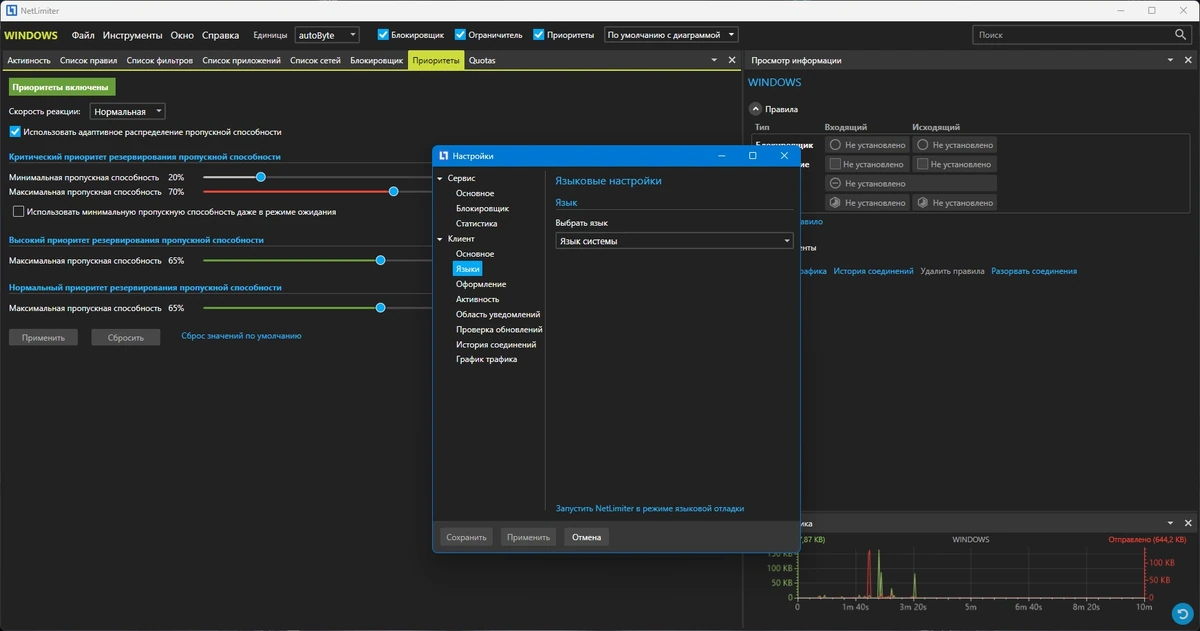Click the Отмена button in settings
This screenshot has height=631, width=1200.
587,537
